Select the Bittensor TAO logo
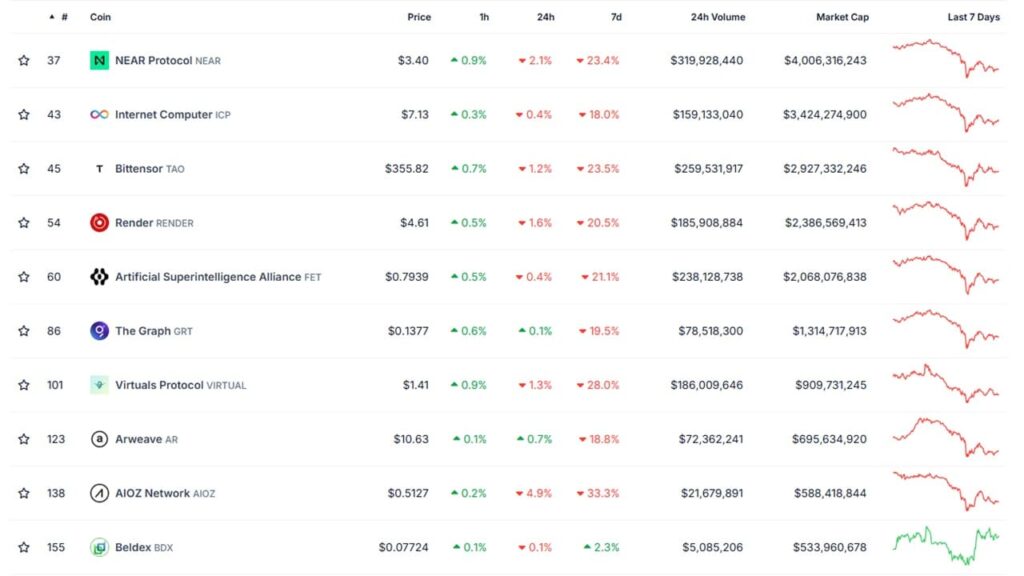This screenshot has width=1024, height=576. click(97, 168)
